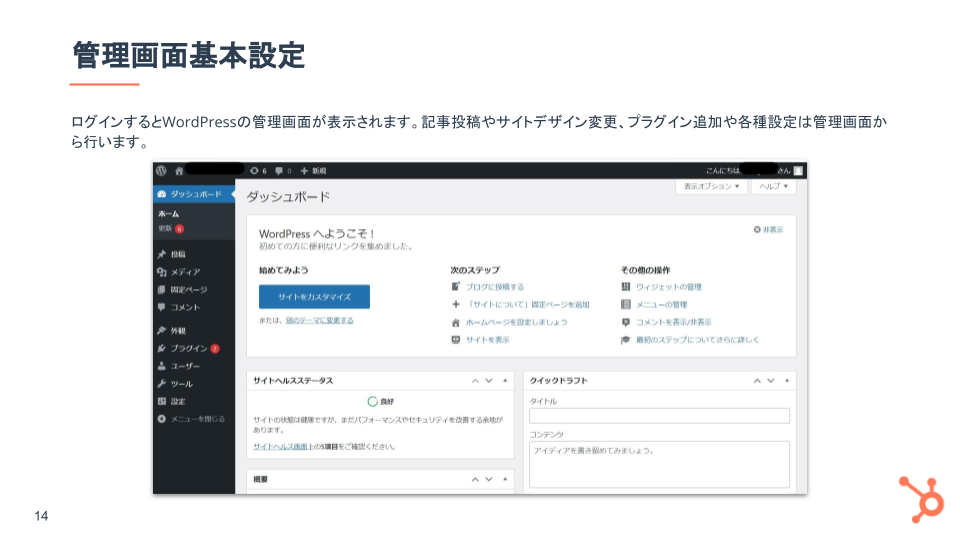Click the pin icon beside 投稿
960x540 pixels.
[x=162, y=254]
